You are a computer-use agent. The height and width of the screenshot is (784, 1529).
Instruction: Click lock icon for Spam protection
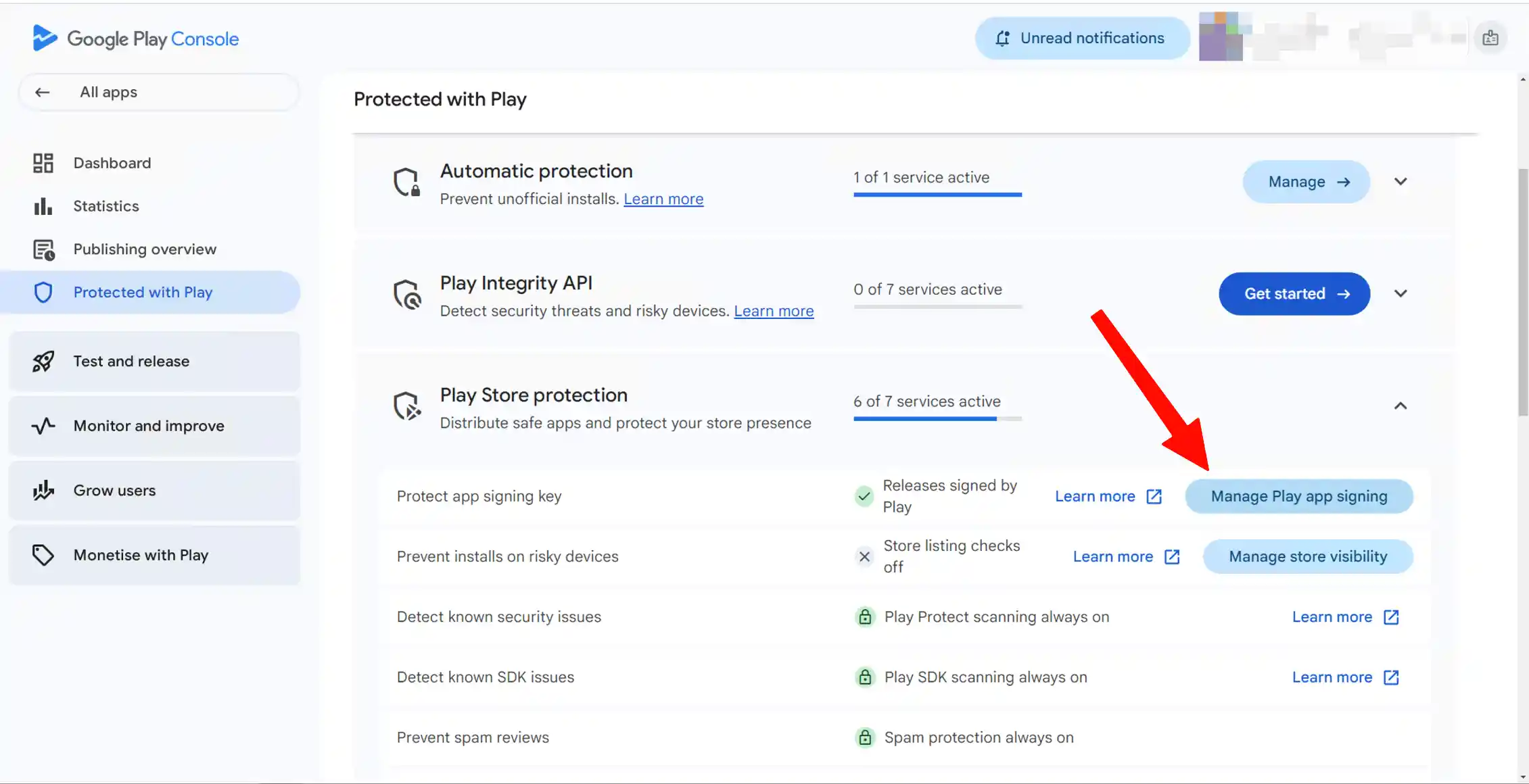pos(865,737)
